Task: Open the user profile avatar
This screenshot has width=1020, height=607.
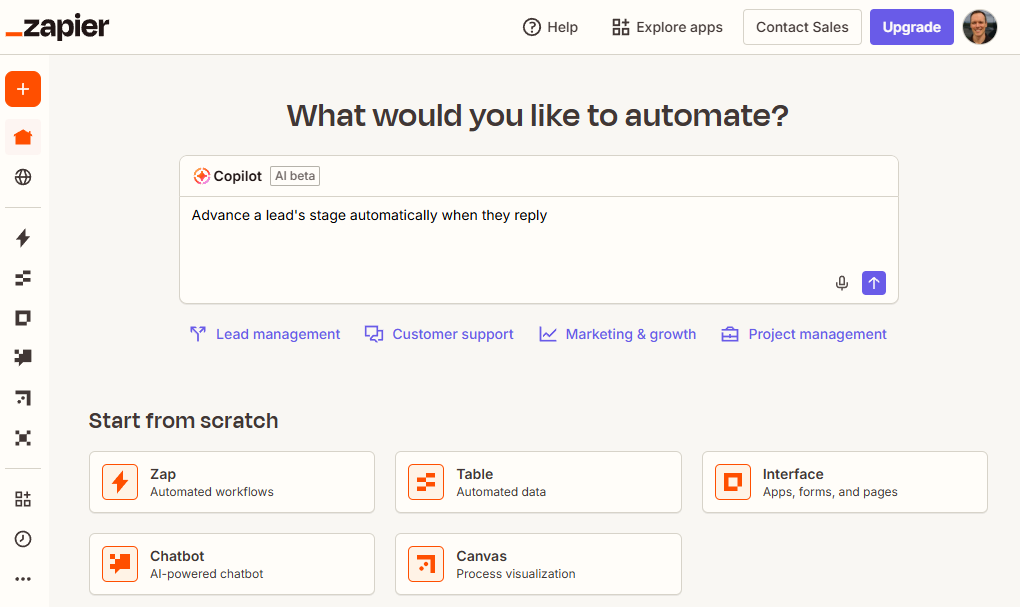Action: point(980,27)
